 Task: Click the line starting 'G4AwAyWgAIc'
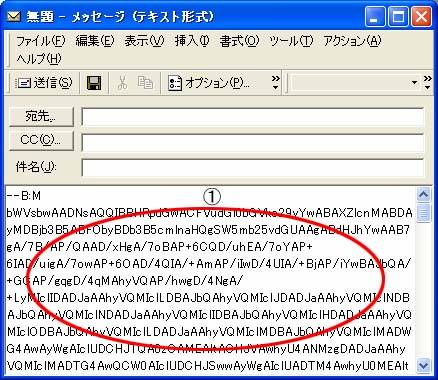click(x=206, y=349)
